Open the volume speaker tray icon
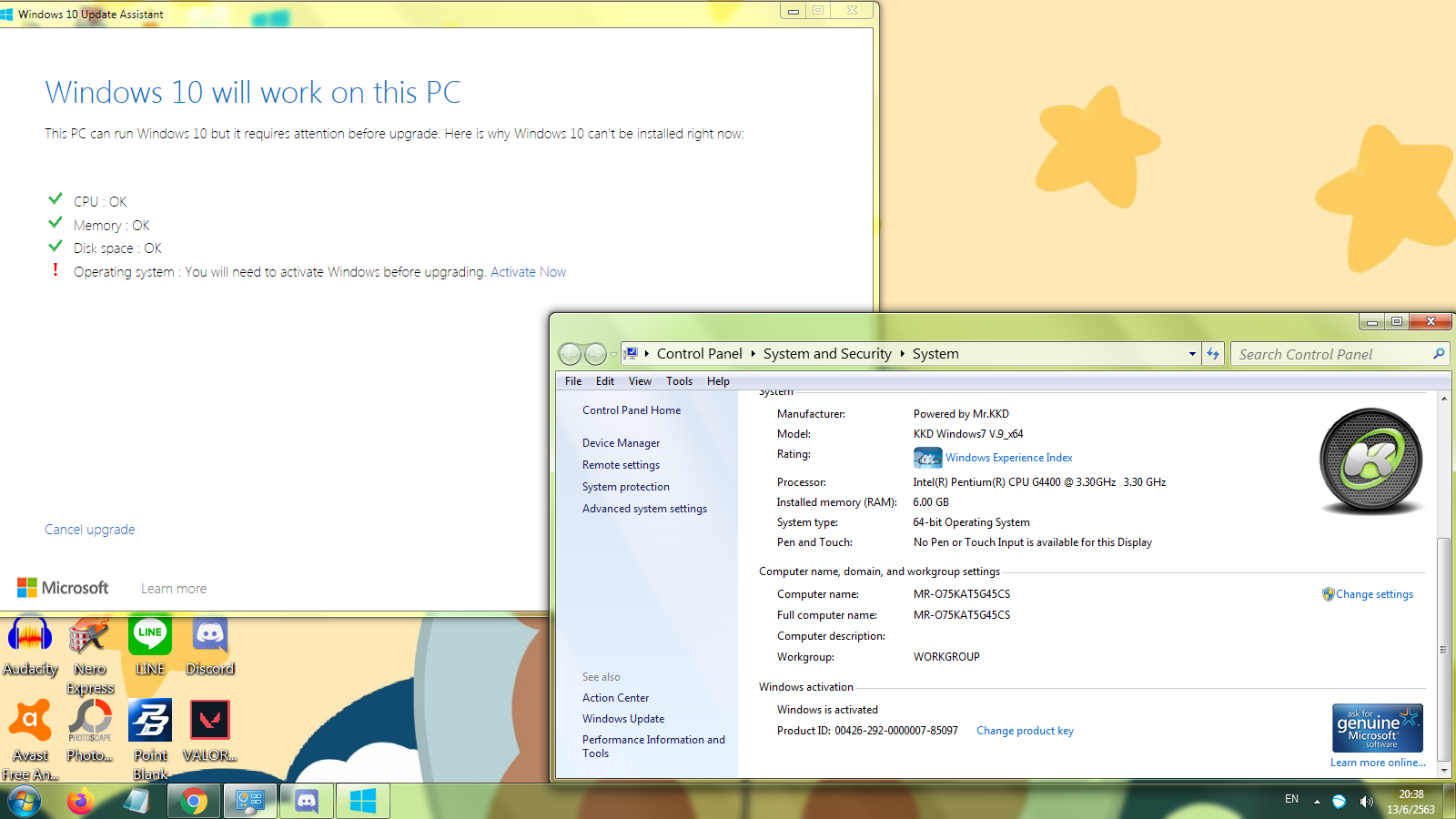The image size is (1456, 819). click(x=1366, y=802)
